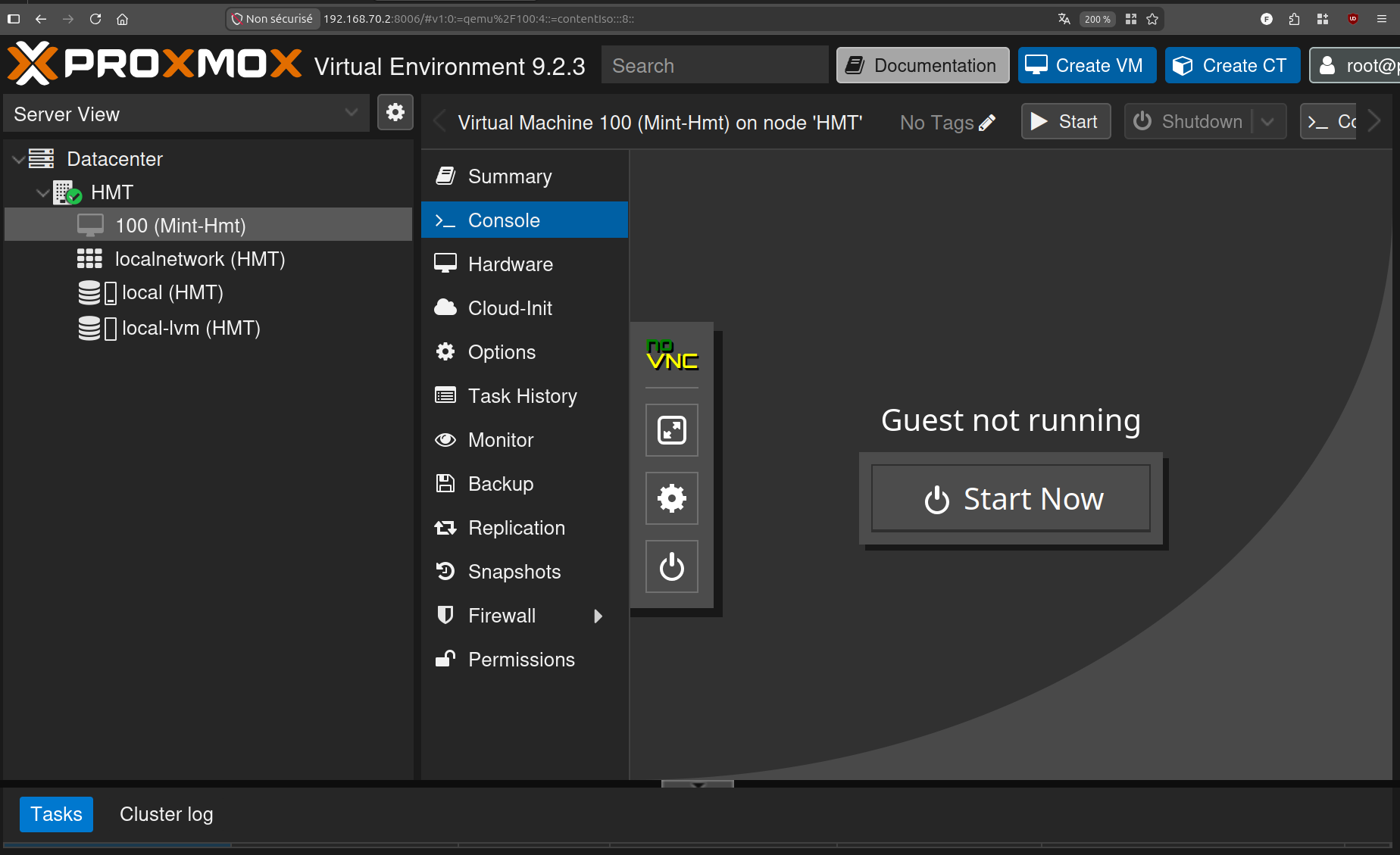Image resolution: width=1400 pixels, height=855 pixels.
Task: Click the Proxmox logo
Action: (155, 64)
